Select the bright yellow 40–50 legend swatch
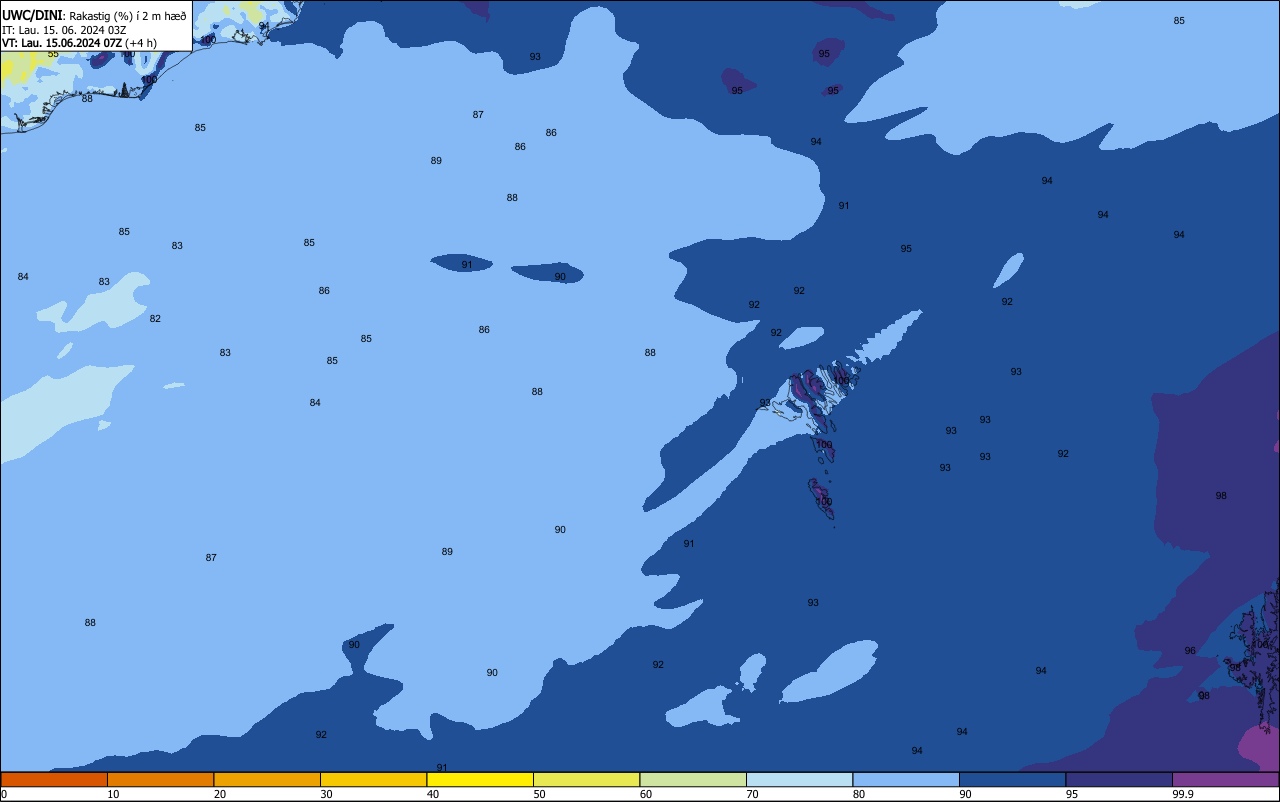The image size is (1280, 802). coord(480,779)
